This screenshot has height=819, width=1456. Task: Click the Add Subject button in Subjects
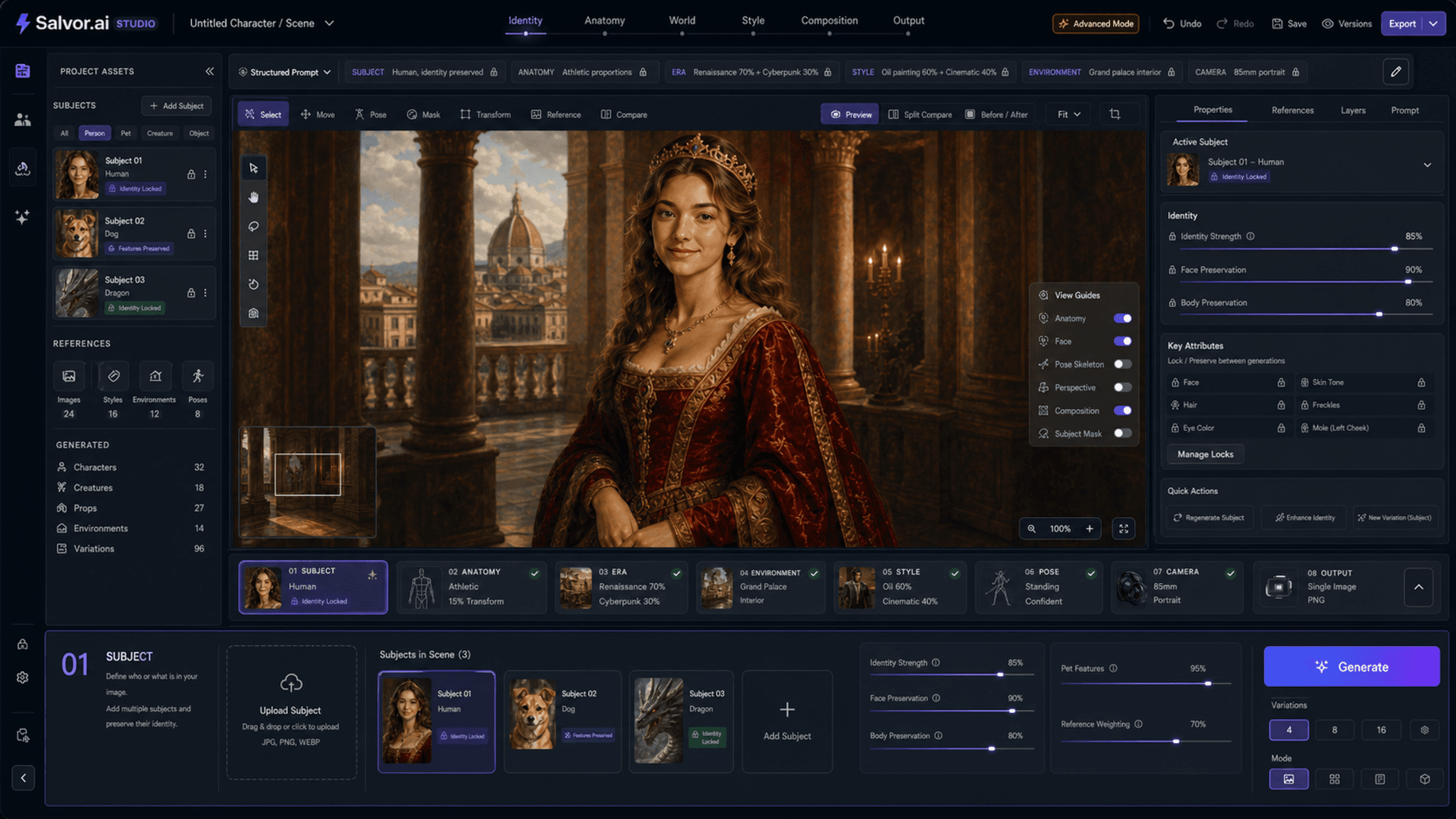click(x=176, y=106)
